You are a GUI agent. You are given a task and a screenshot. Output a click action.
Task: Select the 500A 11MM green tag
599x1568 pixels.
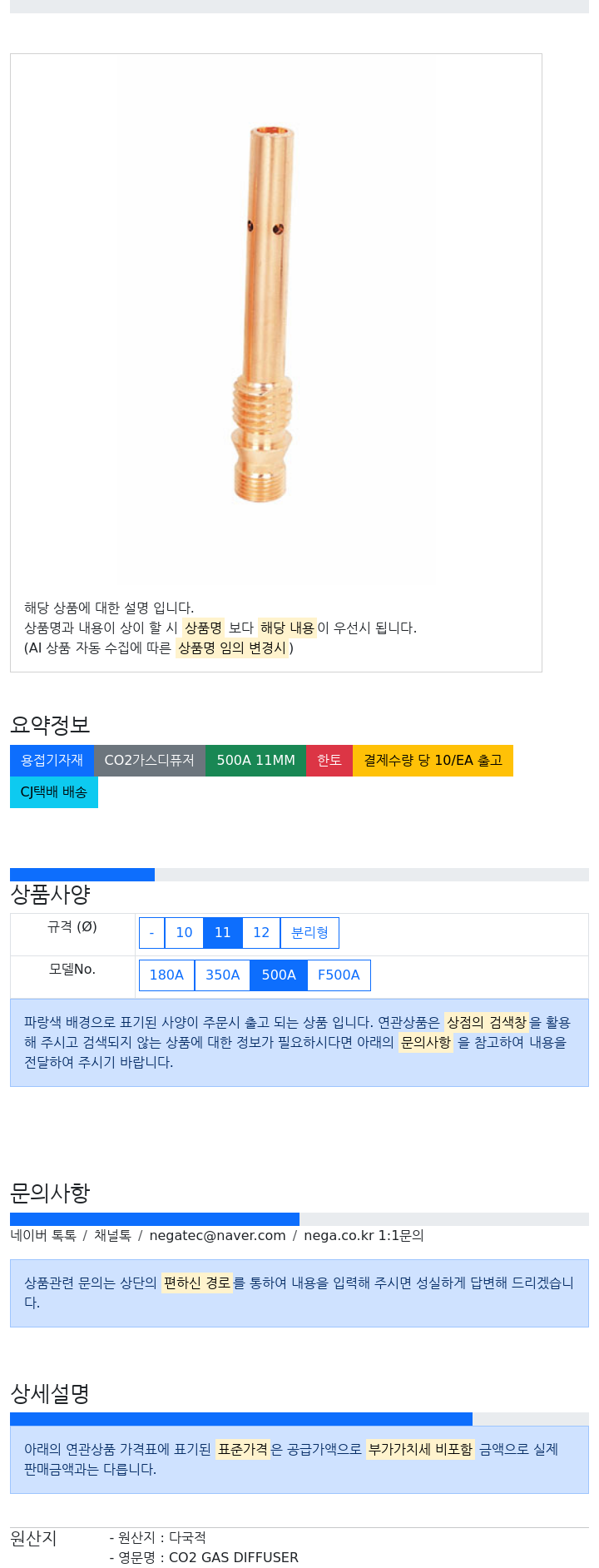[255, 761]
